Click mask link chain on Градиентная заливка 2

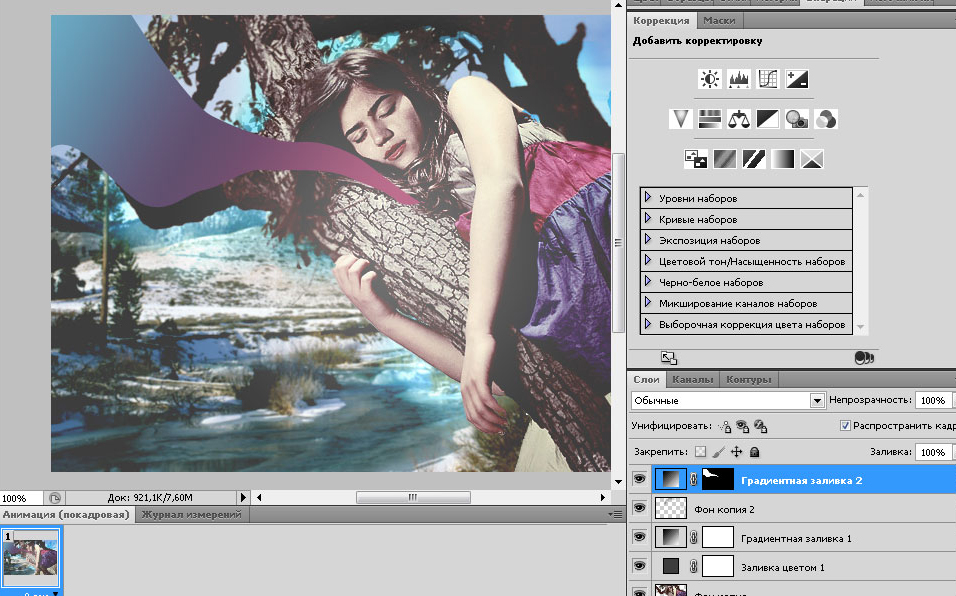click(x=693, y=480)
